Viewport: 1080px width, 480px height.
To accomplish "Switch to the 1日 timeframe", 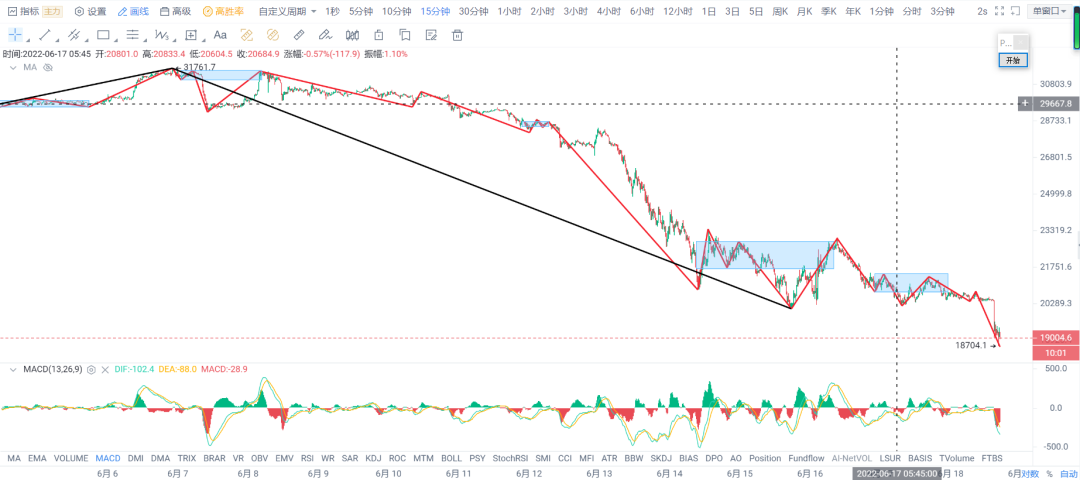I will click(708, 12).
